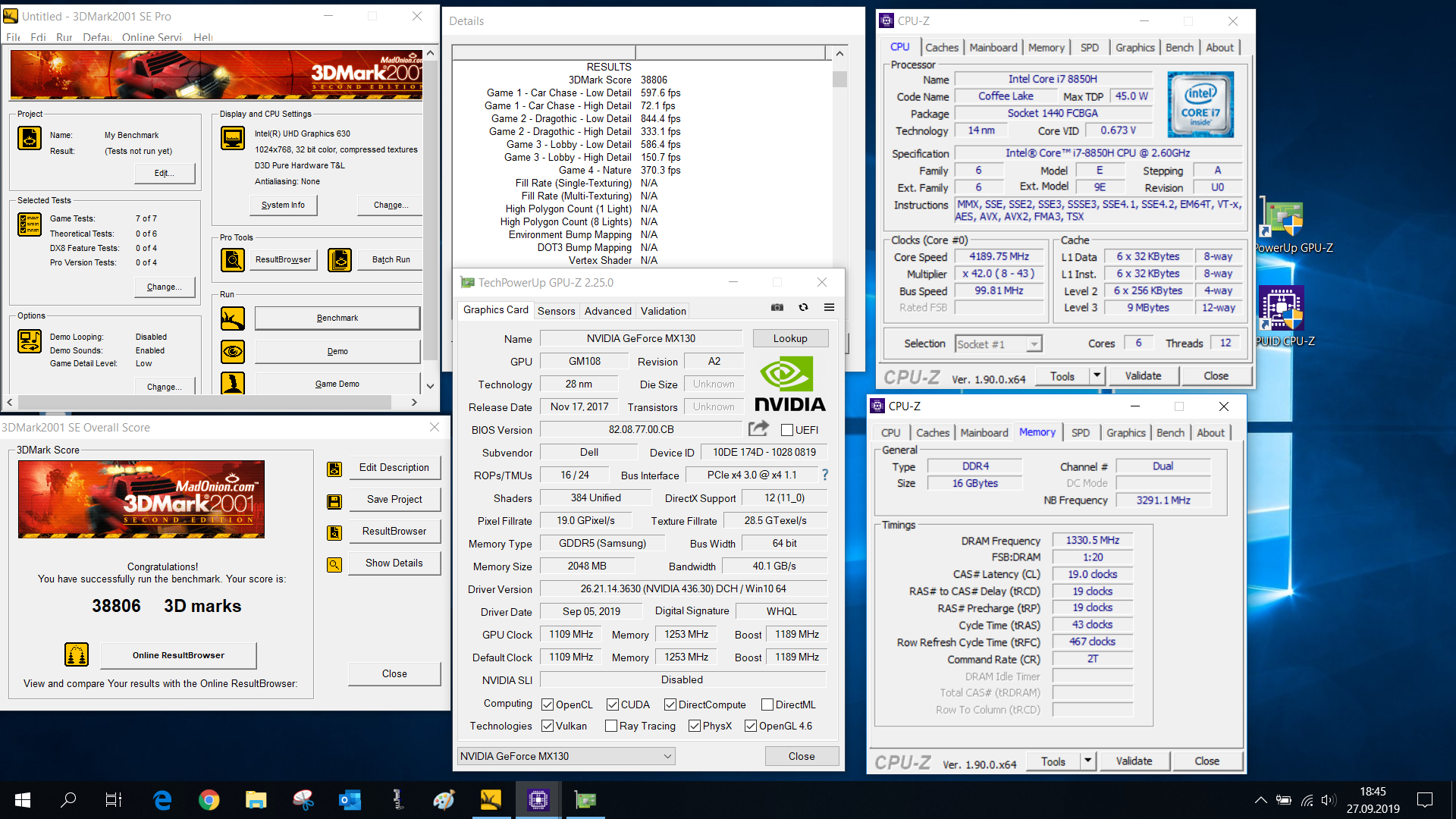Click Close button in GPU-Z window
The height and width of the screenshot is (819, 1456).
coord(802,756)
